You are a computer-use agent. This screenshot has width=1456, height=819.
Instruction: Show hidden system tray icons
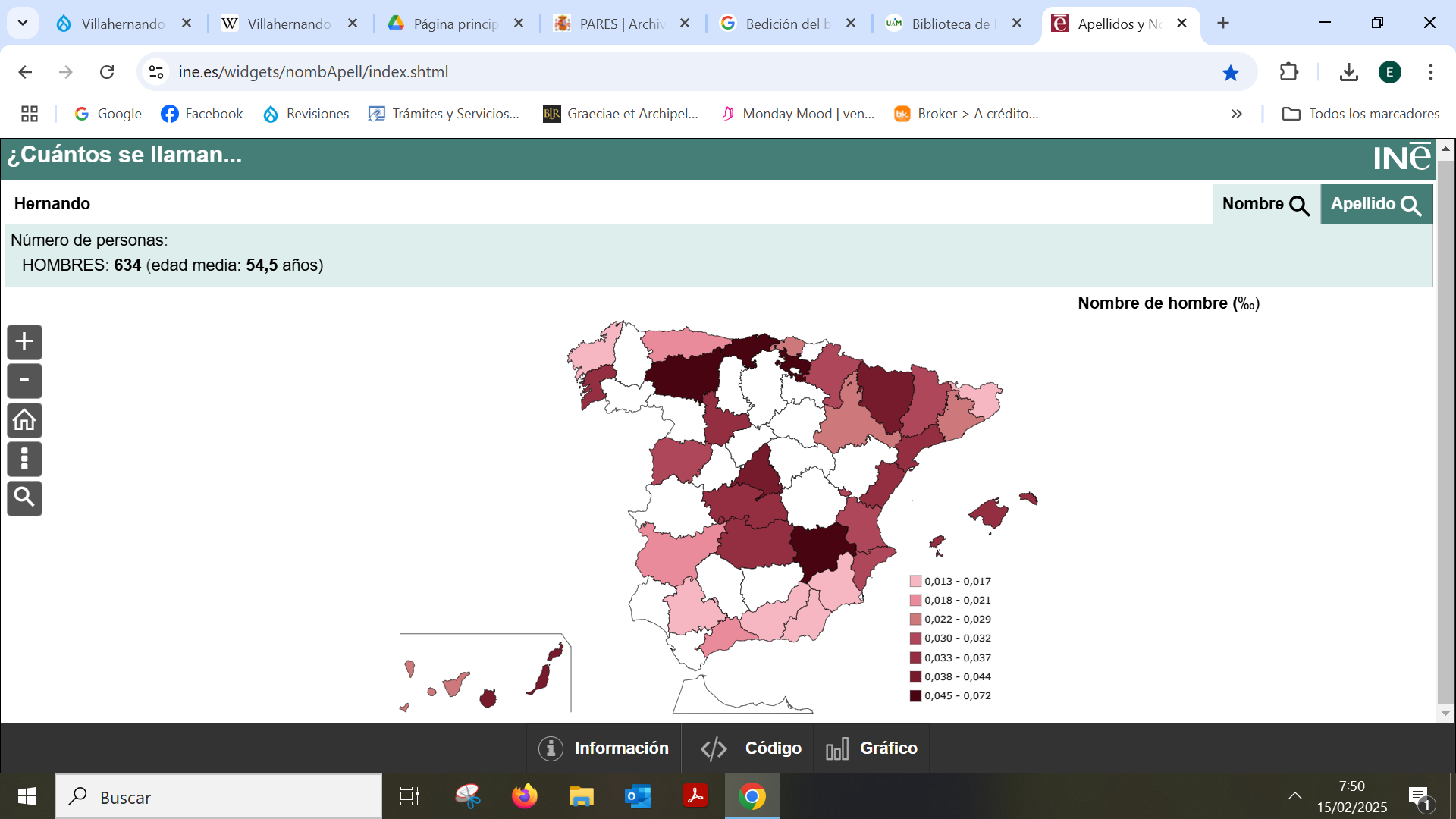point(1295,796)
